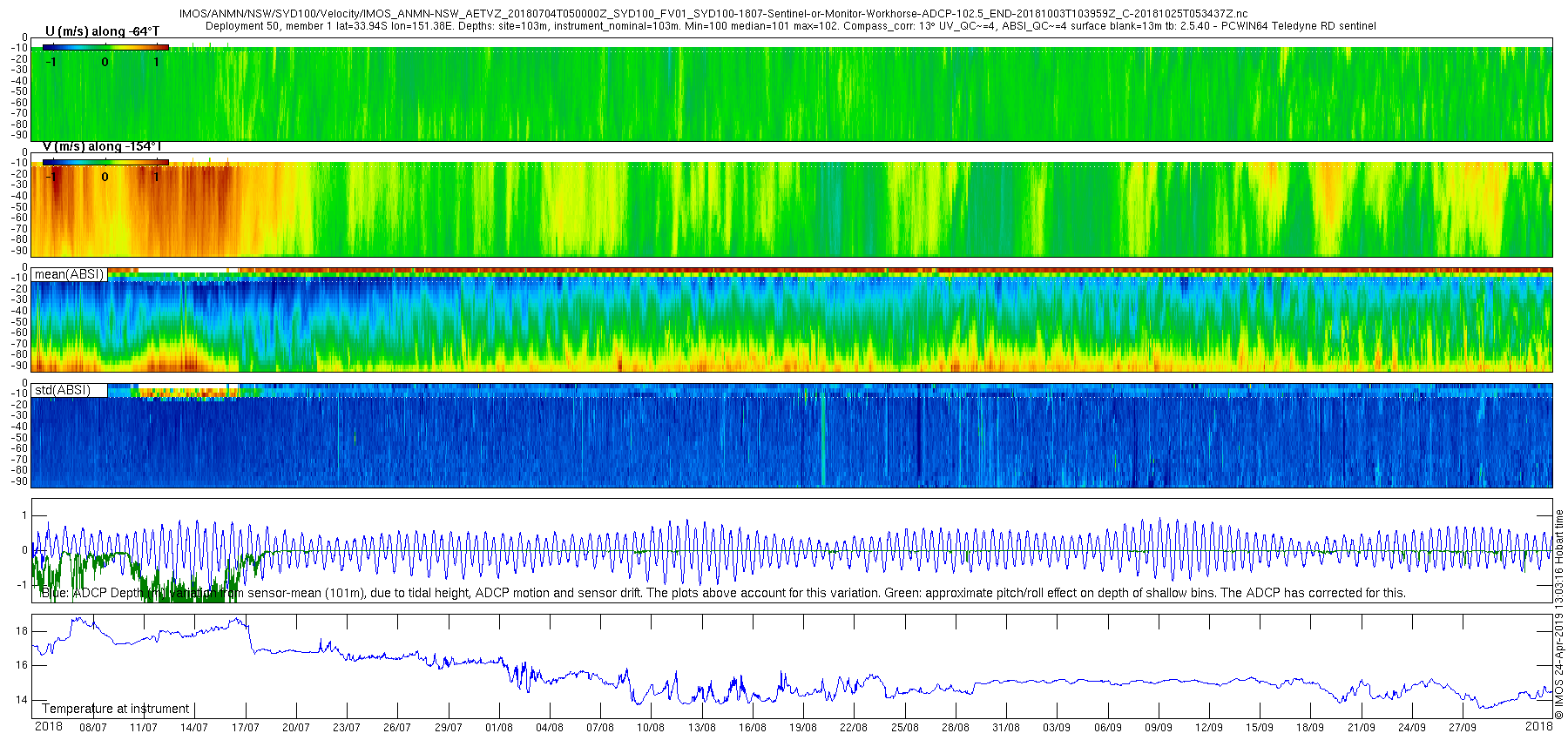
Task: Click the 25/08 date tick label
Action: pos(905,728)
